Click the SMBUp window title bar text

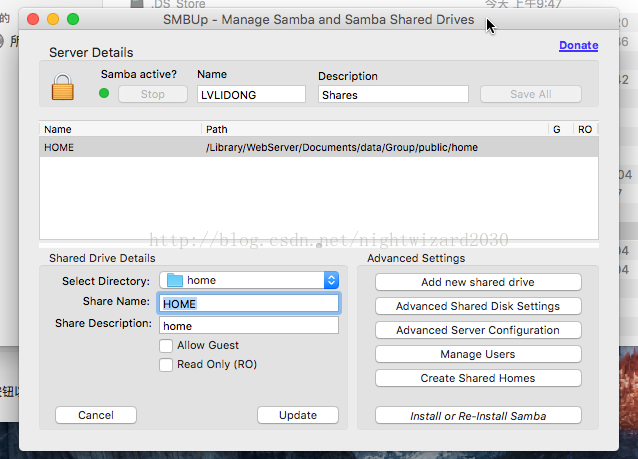319,20
